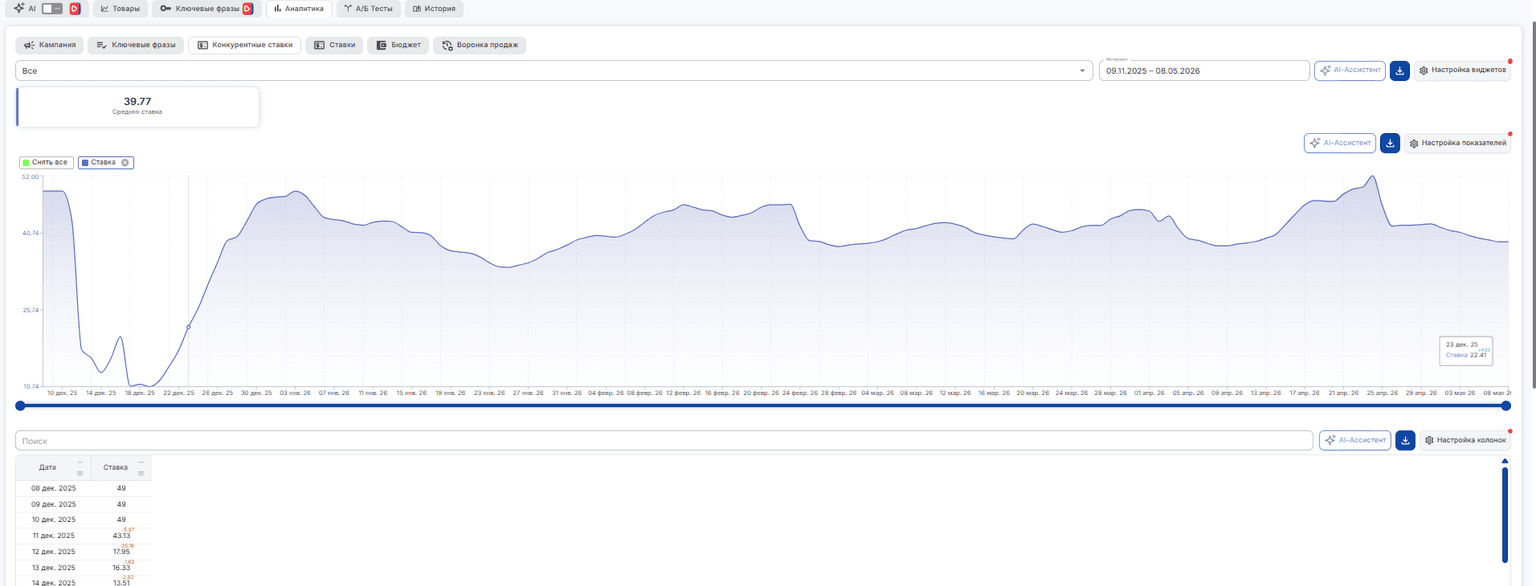
Task: Click the video icon next to Ключевые фразы
Action: 247,8
